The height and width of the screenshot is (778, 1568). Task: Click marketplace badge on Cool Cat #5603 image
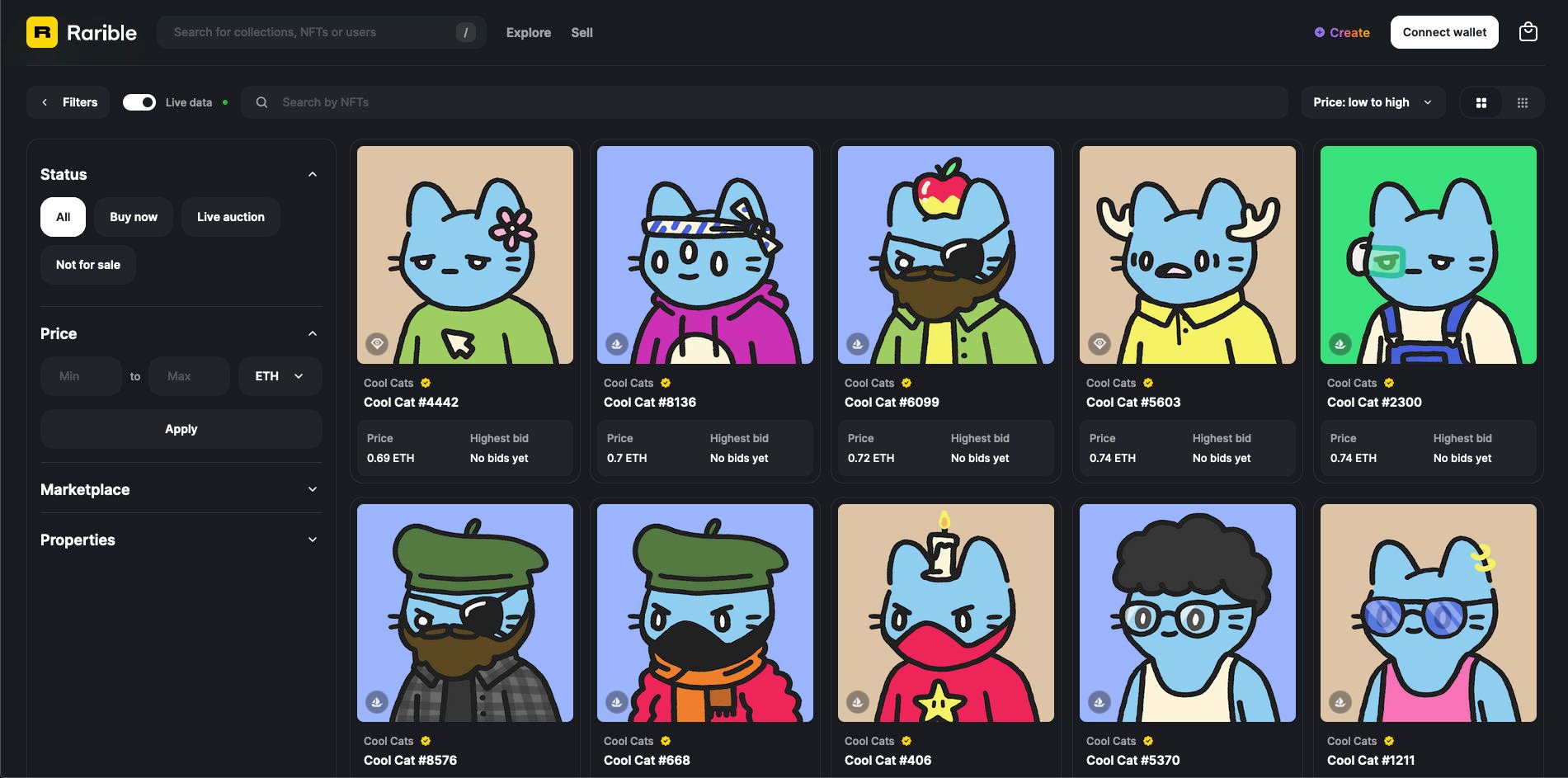coord(1099,343)
